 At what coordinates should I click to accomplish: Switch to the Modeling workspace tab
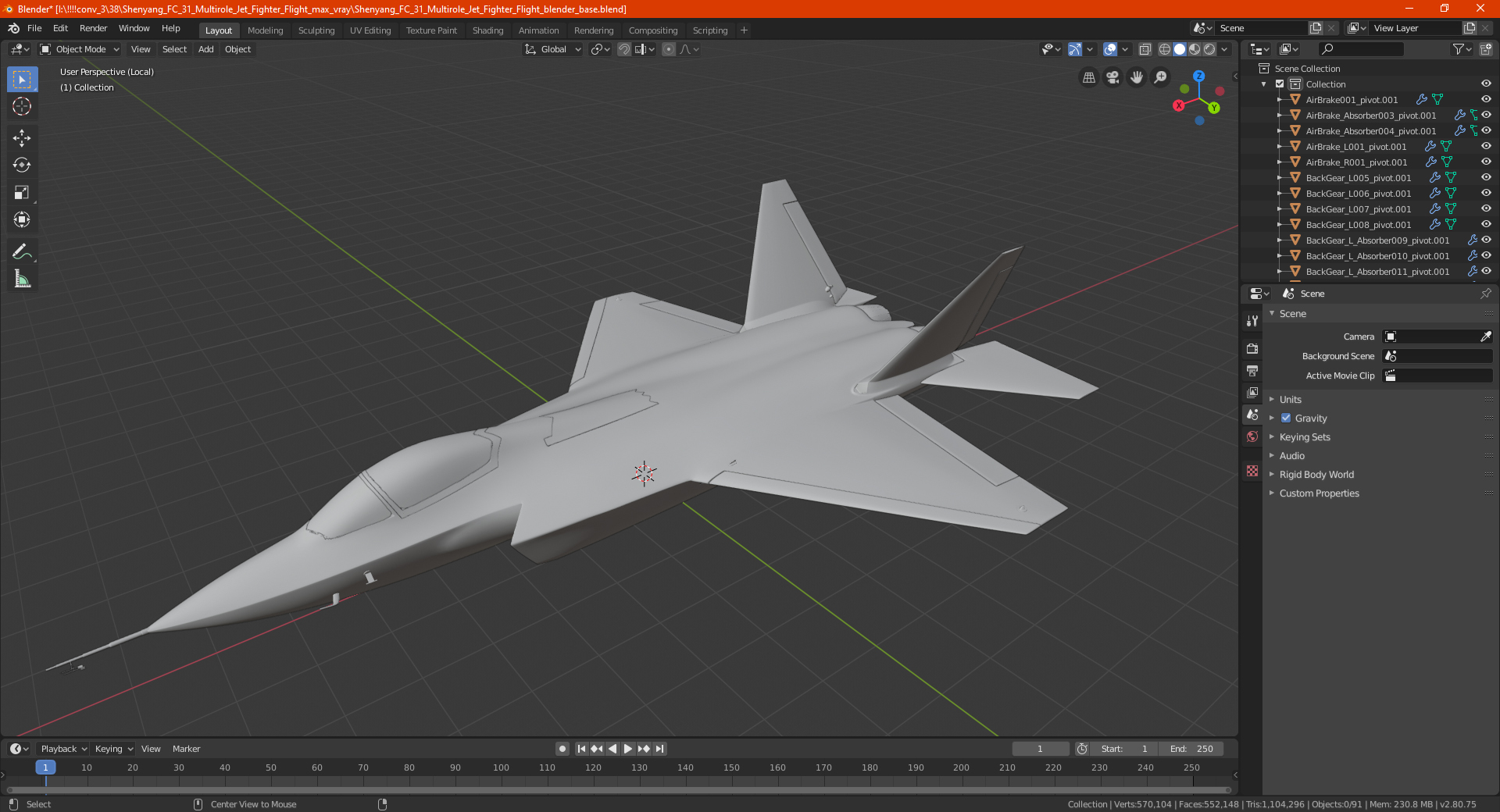[265, 30]
